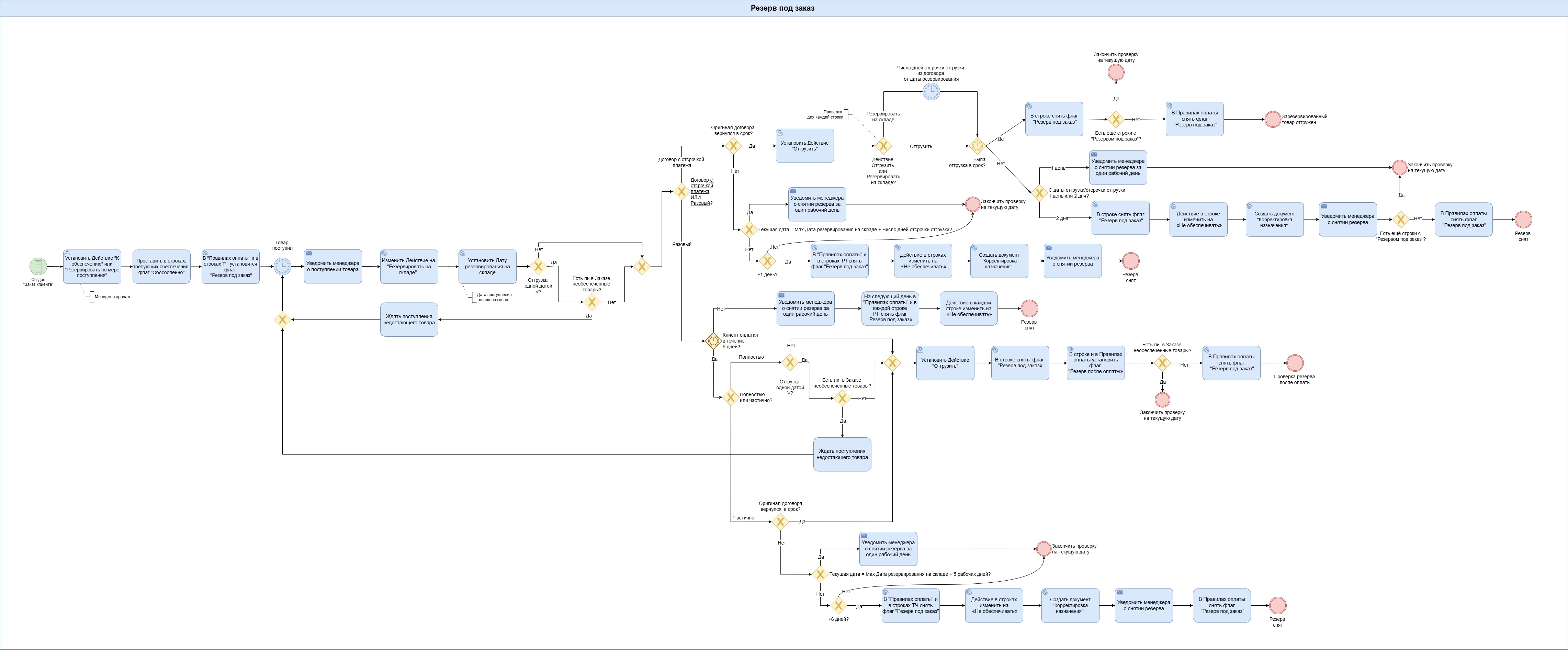Select the timer event «Число дней отсрочки отгрузки из договора»
Screen dimensions: 1568x650
click(x=931, y=92)
